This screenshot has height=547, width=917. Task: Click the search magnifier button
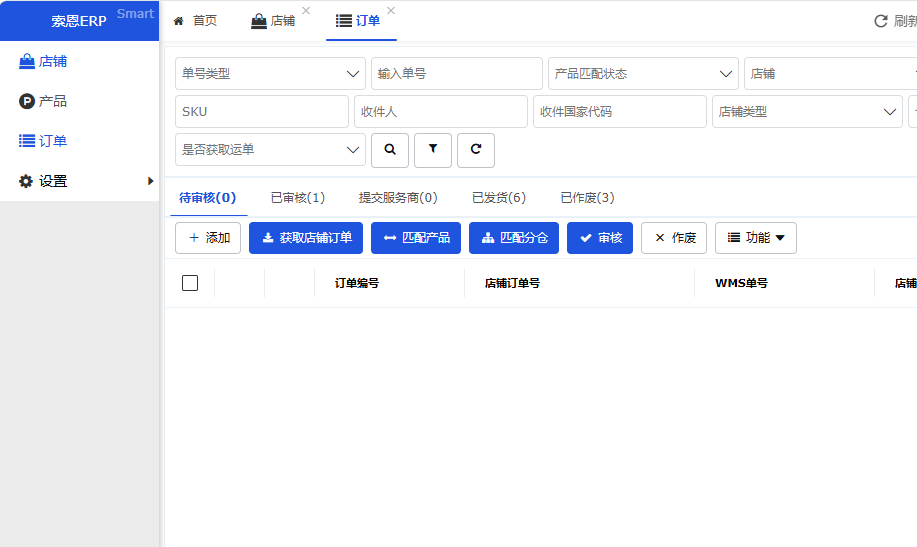(389, 150)
